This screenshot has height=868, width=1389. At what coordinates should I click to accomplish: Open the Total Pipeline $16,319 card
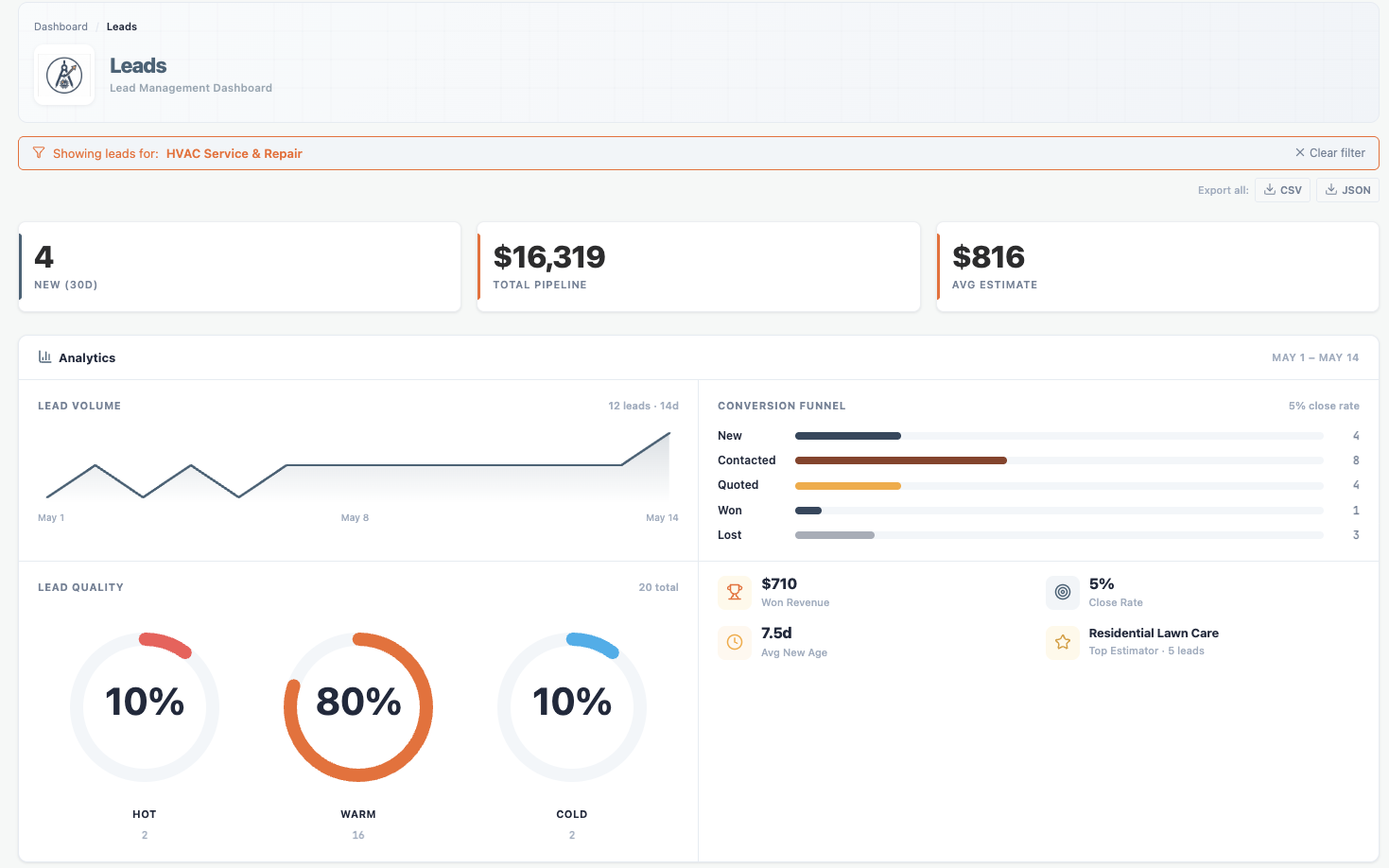[699, 267]
